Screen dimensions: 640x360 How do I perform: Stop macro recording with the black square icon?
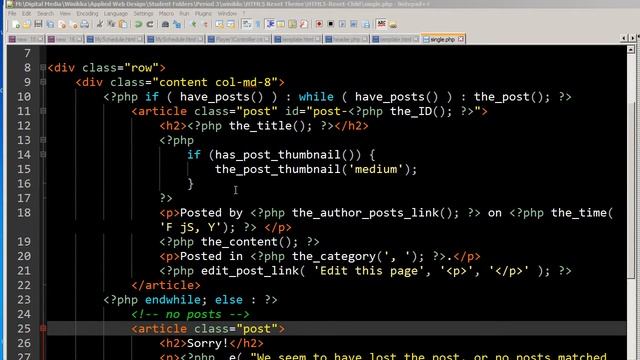coord(331,24)
